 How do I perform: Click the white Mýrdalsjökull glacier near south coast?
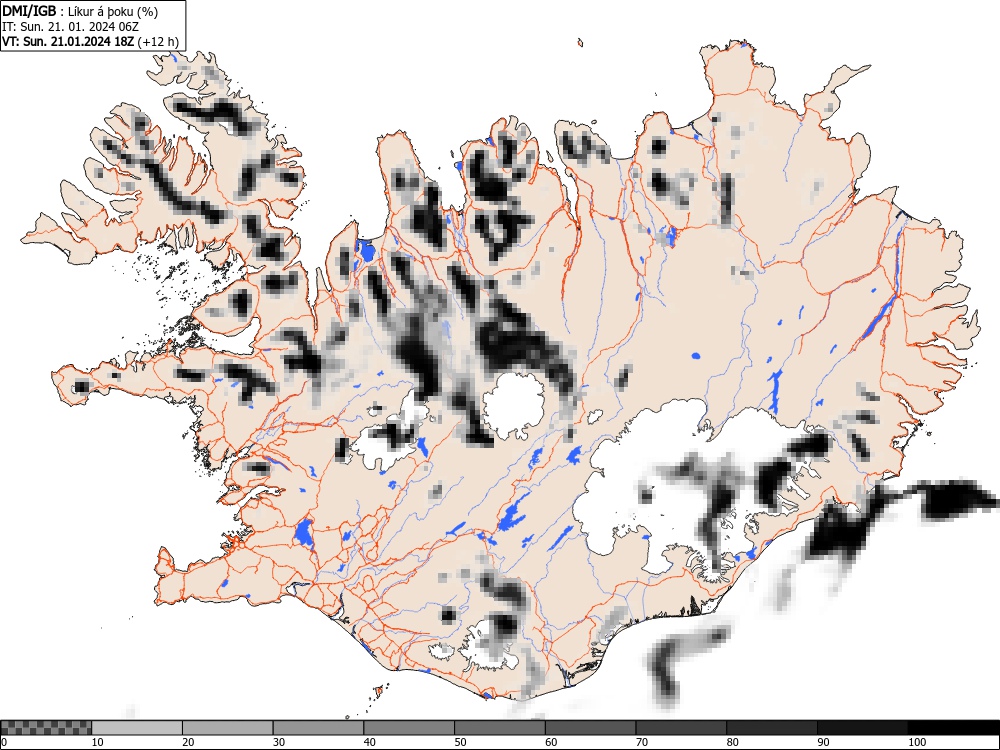(x=491, y=644)
